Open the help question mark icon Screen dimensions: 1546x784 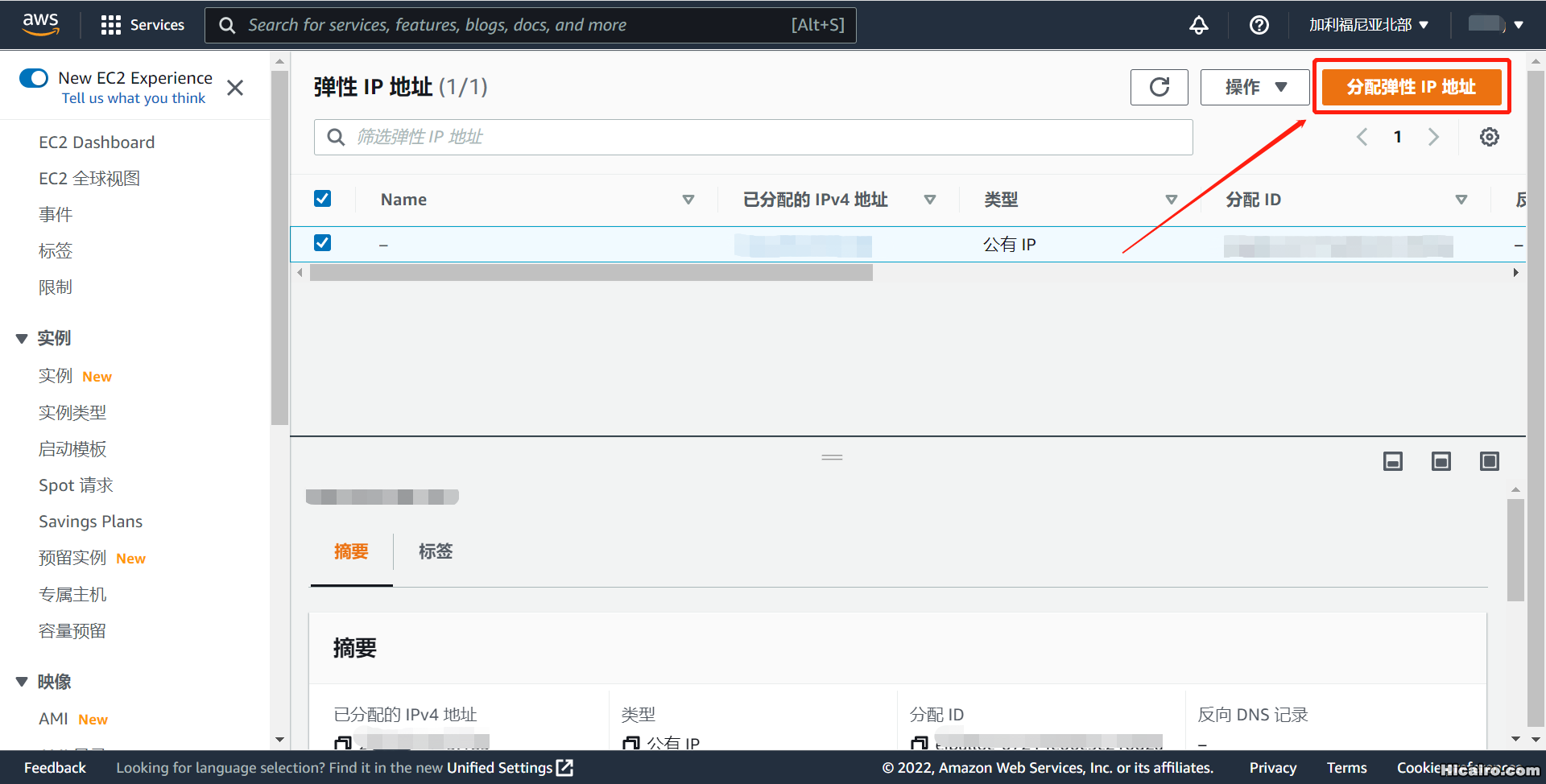1259,25
